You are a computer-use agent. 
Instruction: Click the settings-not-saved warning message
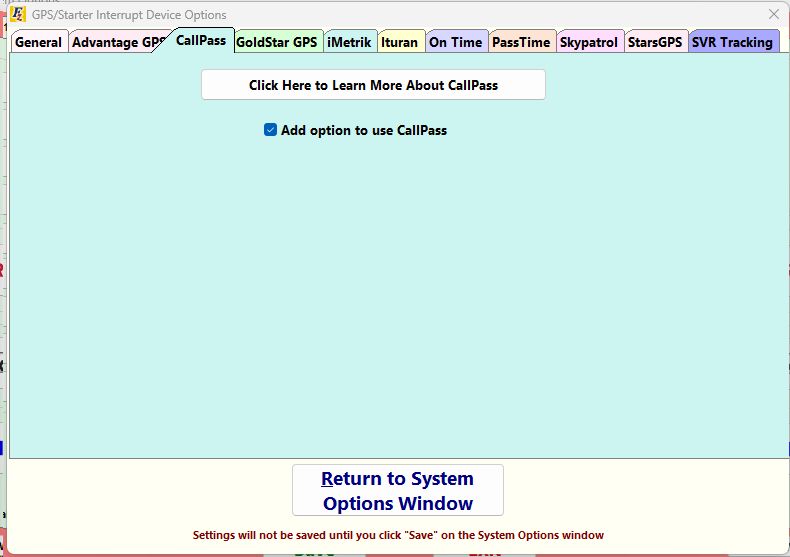[x=398, y=535]
